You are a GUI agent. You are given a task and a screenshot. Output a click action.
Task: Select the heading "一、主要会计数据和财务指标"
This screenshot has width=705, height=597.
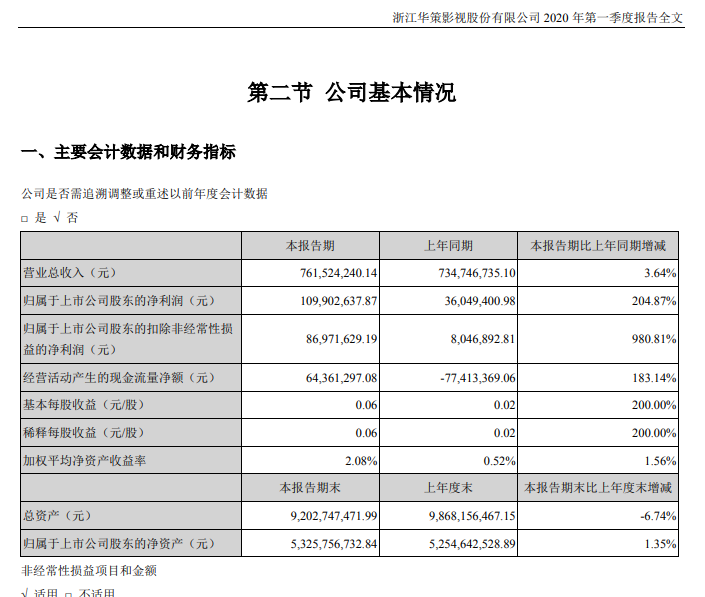pos(128,153)
